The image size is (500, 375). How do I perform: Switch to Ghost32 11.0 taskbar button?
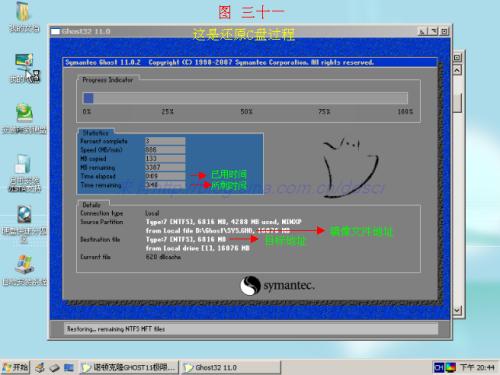(x=231, y=367)
